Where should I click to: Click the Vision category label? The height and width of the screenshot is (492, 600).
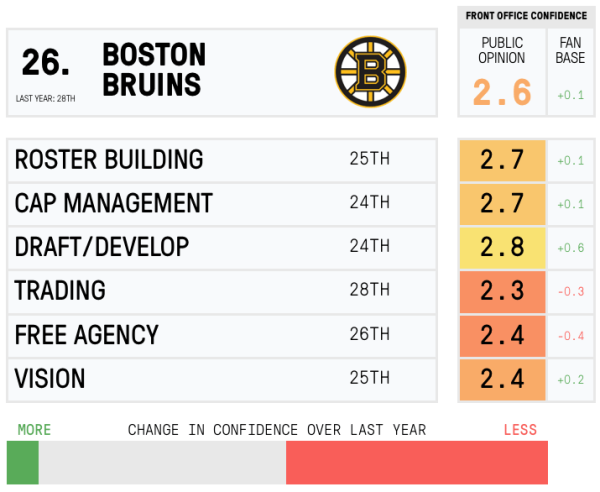[50, 379]
